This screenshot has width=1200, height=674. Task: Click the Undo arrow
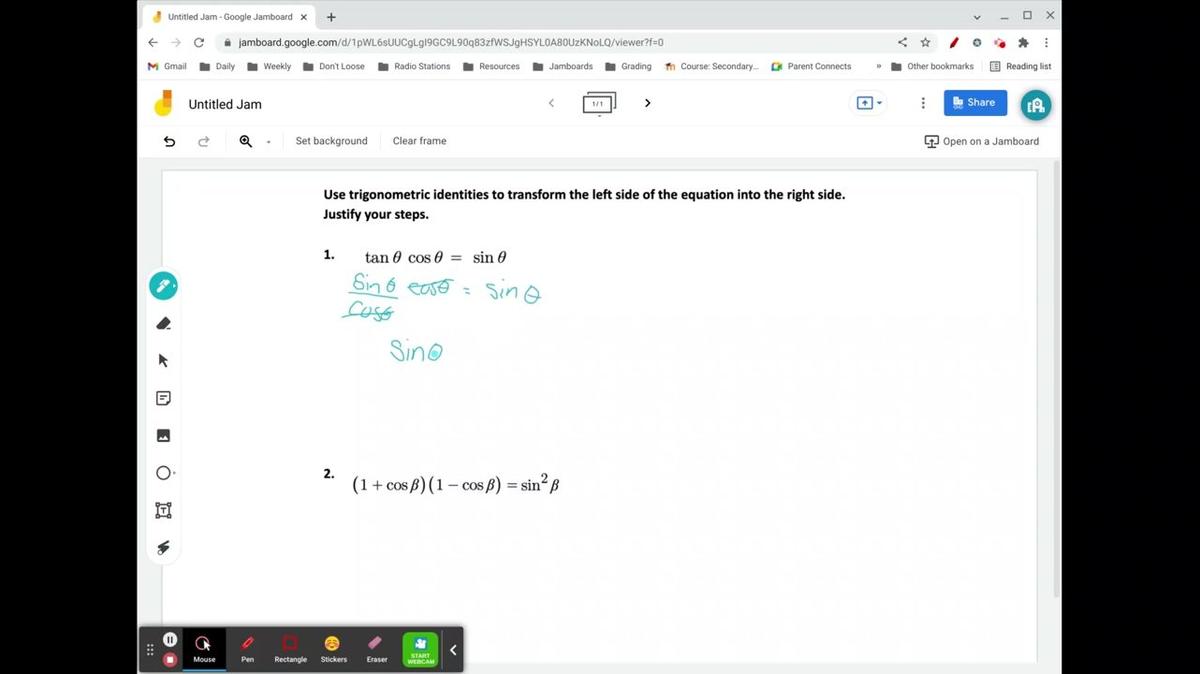click(169, 141)
